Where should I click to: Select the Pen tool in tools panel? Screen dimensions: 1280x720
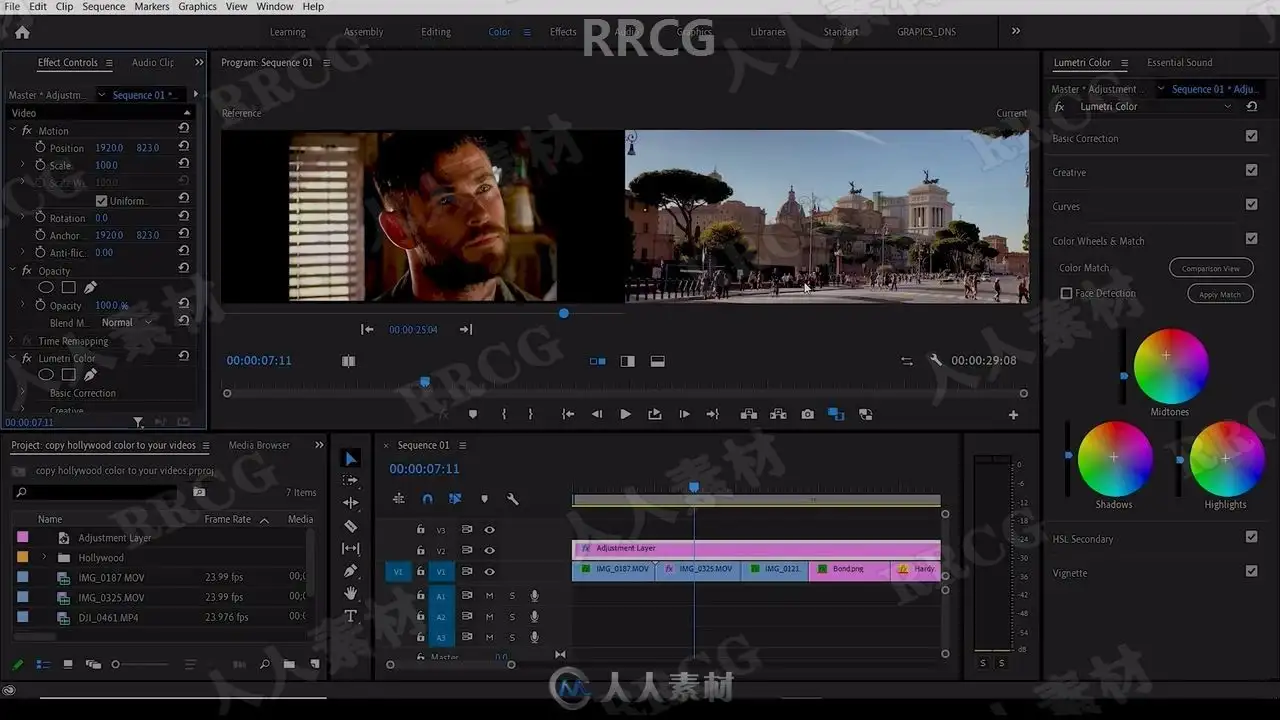tap(350, 571)
